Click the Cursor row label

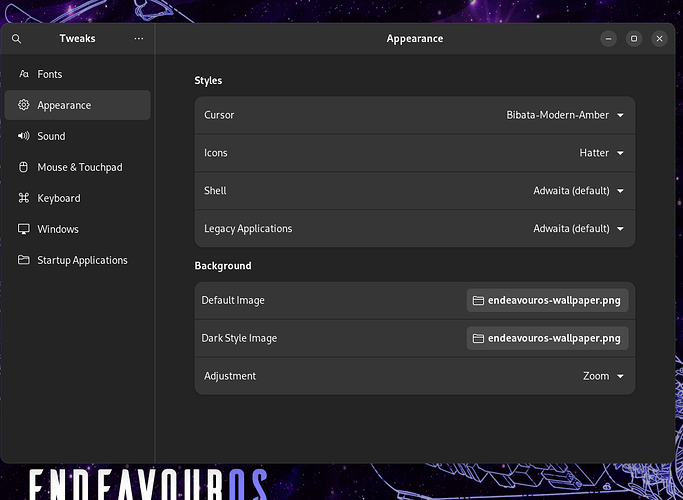tap(219, 115)
